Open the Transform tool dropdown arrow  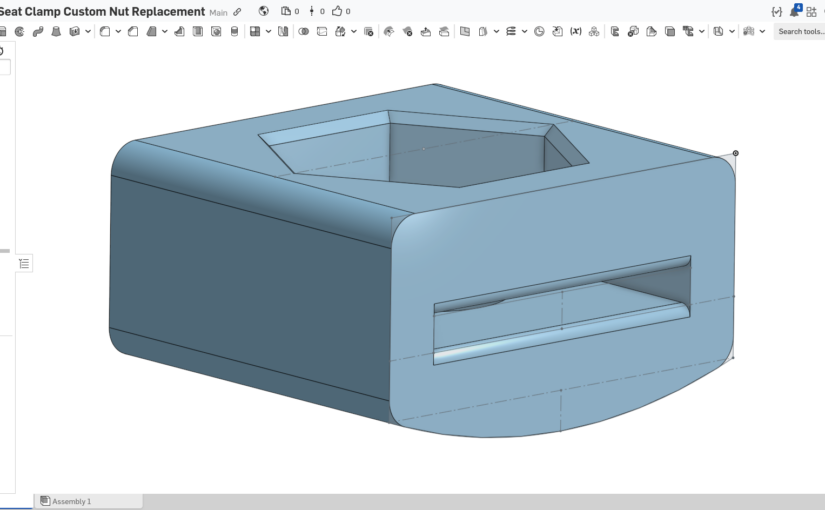pyautogui.click(x=354, y=32)
